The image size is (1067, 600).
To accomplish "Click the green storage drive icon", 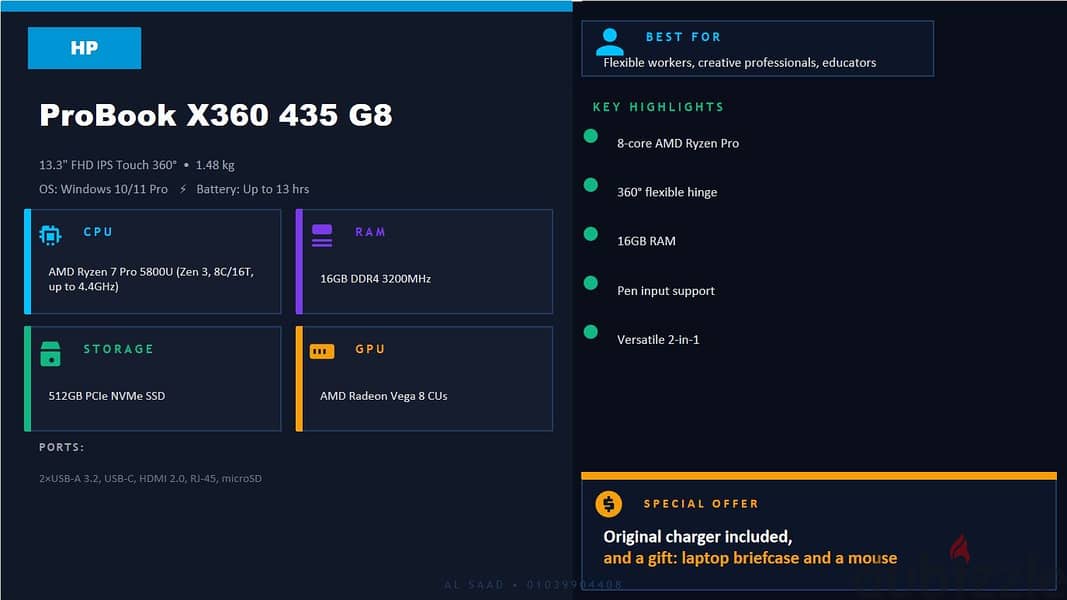I will [x=50, y=354].
